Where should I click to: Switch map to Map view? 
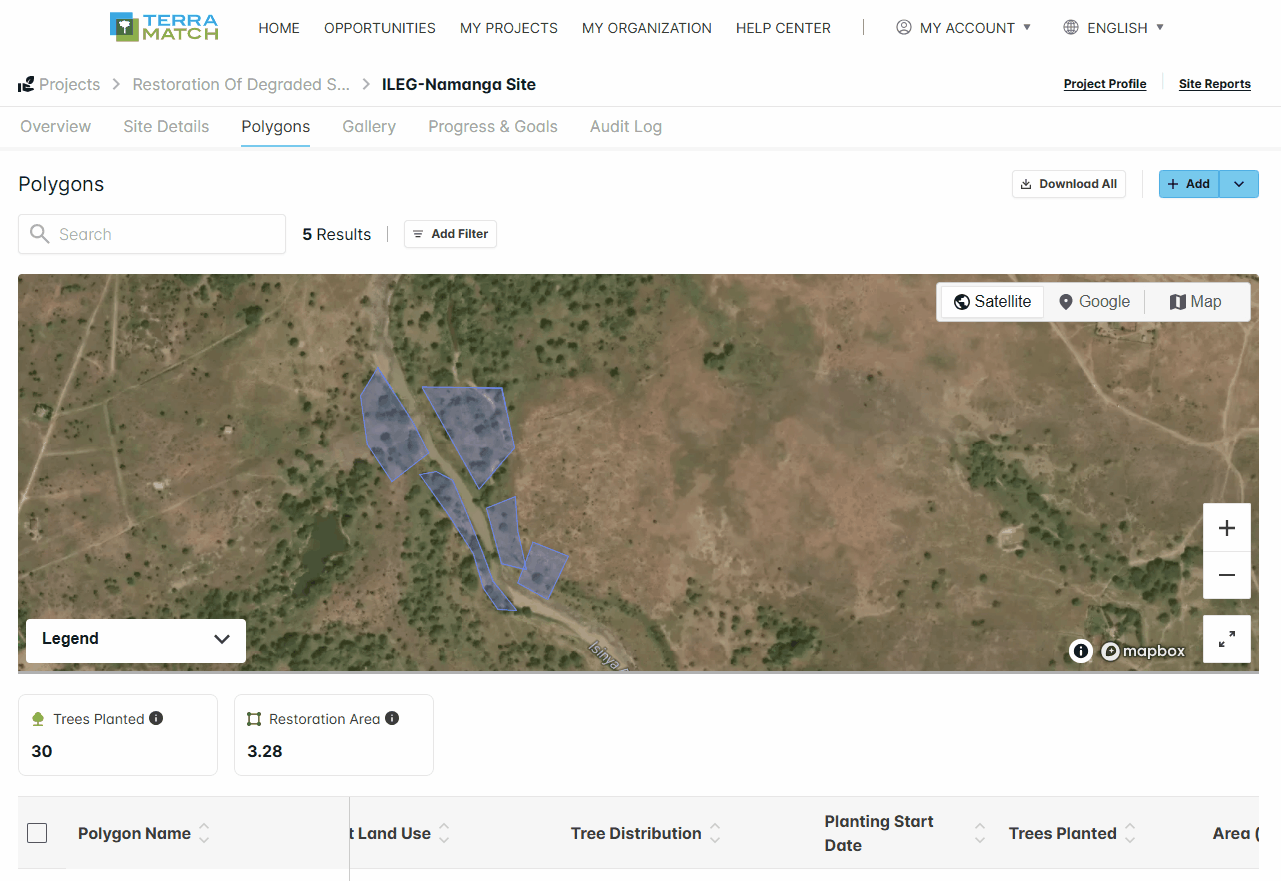pos(1196,302)
